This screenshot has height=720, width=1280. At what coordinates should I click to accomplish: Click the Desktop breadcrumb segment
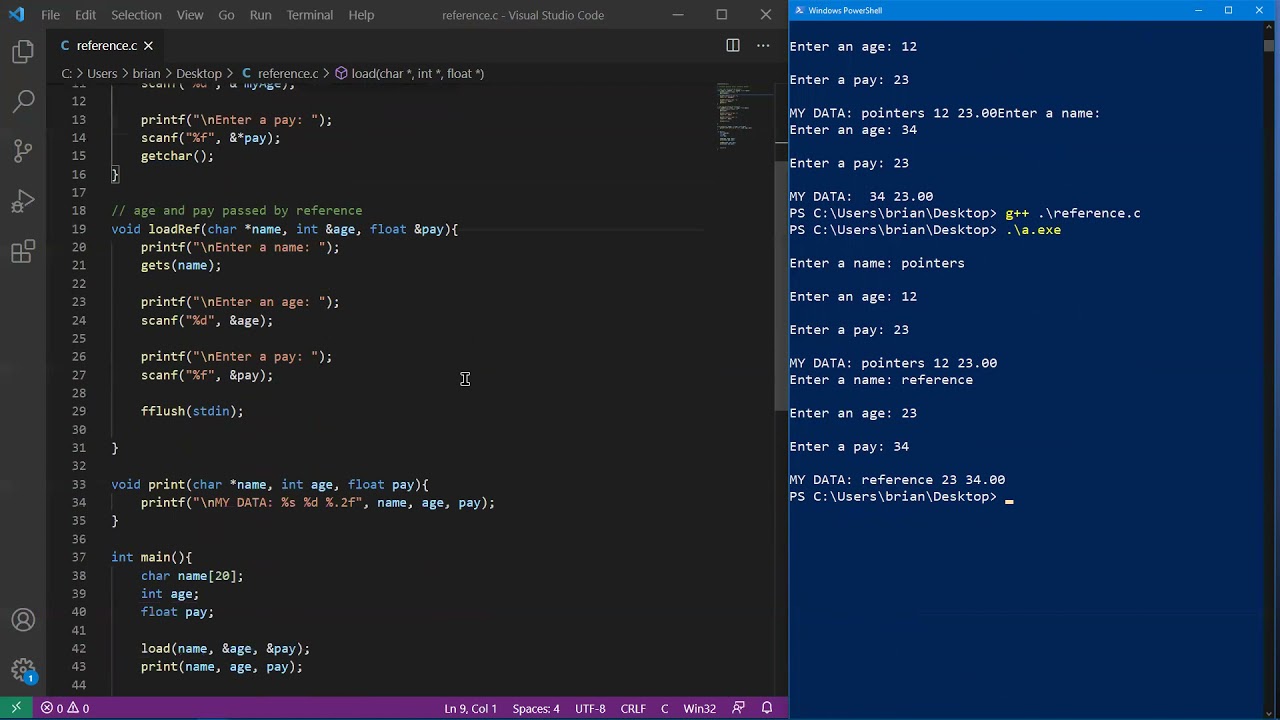point(199,73)
